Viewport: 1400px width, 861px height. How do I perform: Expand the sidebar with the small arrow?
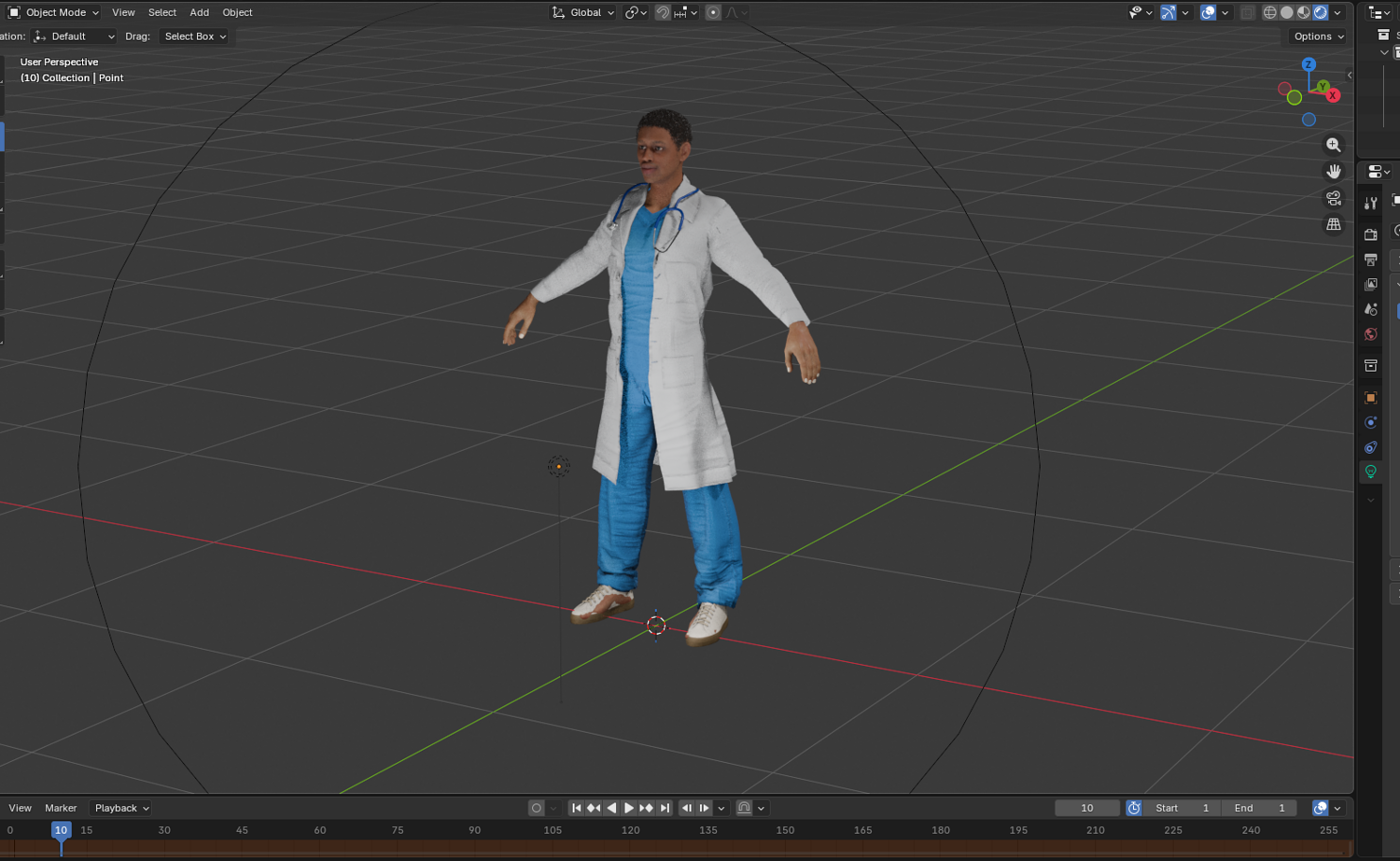click(x=1349, y=76)
